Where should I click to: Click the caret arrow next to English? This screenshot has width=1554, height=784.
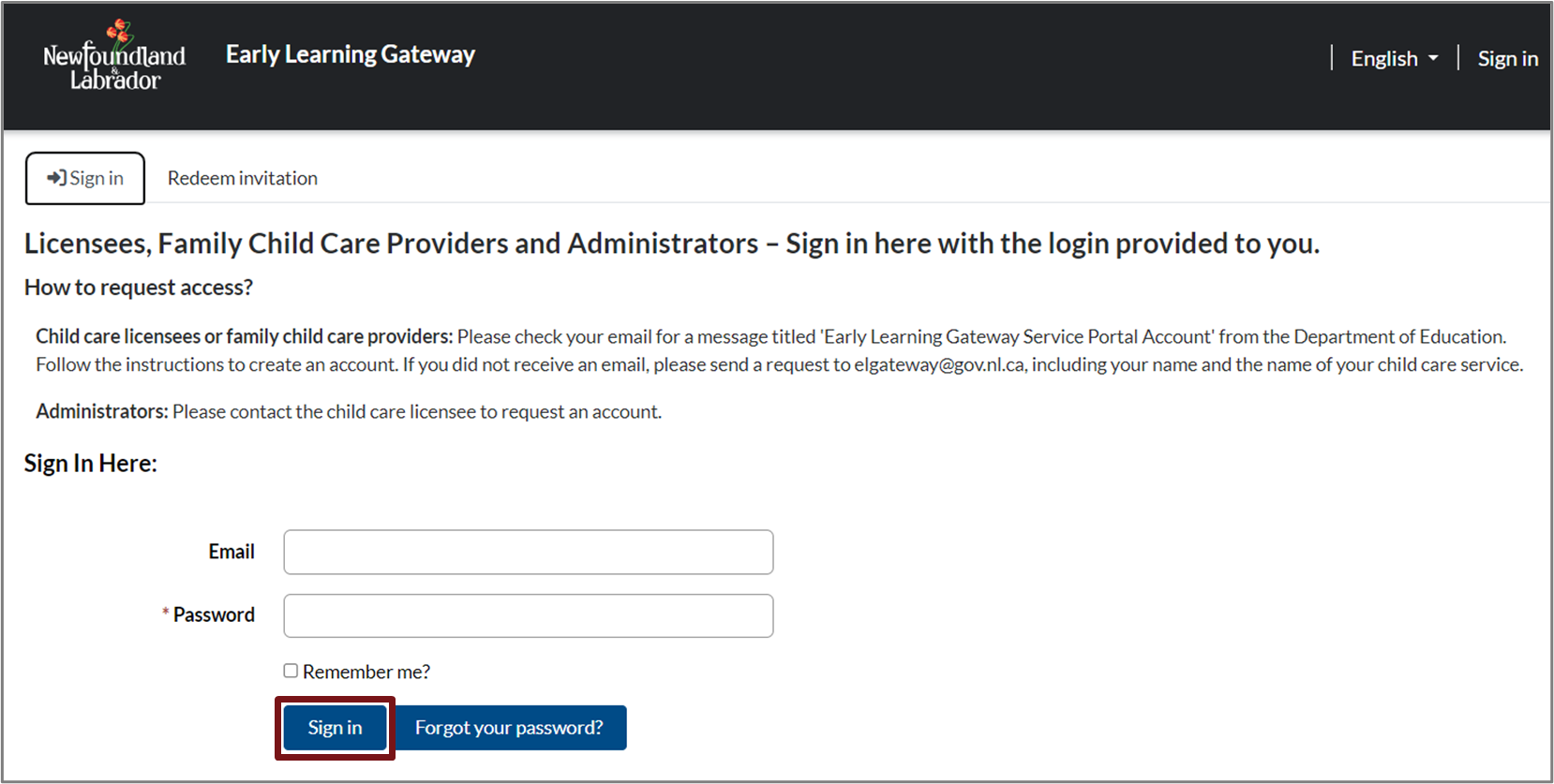coord(1433,59)
